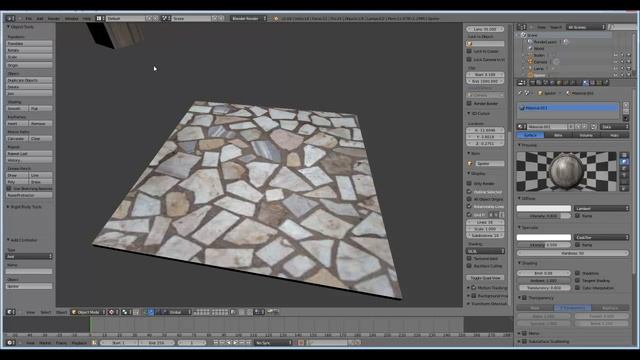Click the diffuse color swatch
This screenshot has height=360, width=640.
544,208
